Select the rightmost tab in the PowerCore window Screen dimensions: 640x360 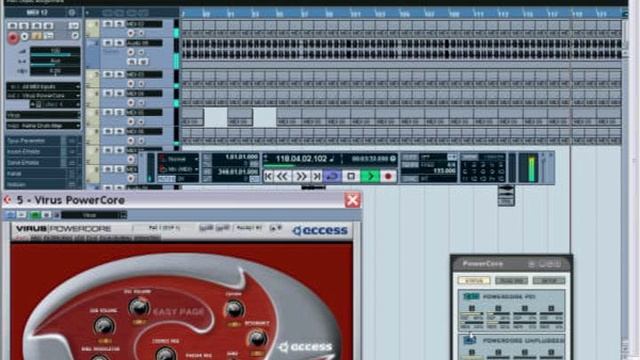point(549,281)
